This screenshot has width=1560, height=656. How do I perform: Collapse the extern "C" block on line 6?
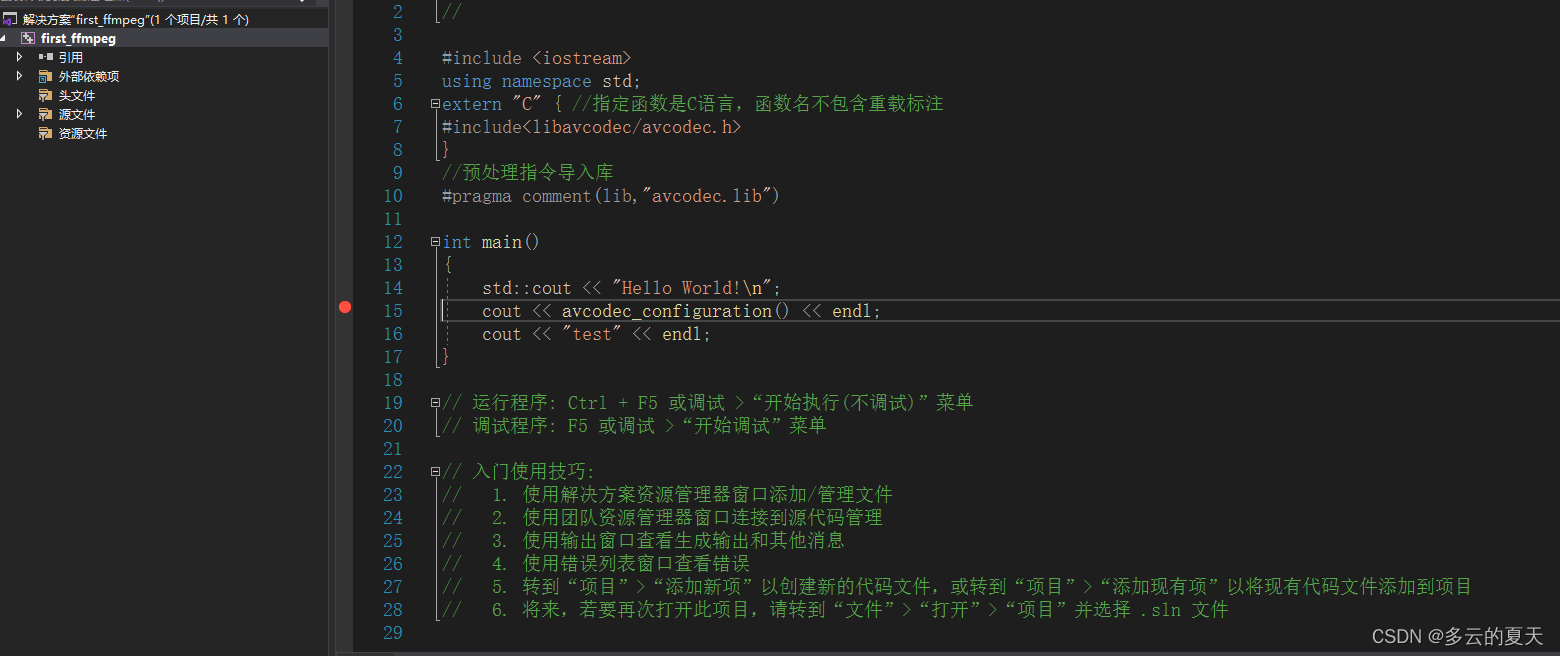[x=435, y=104]
